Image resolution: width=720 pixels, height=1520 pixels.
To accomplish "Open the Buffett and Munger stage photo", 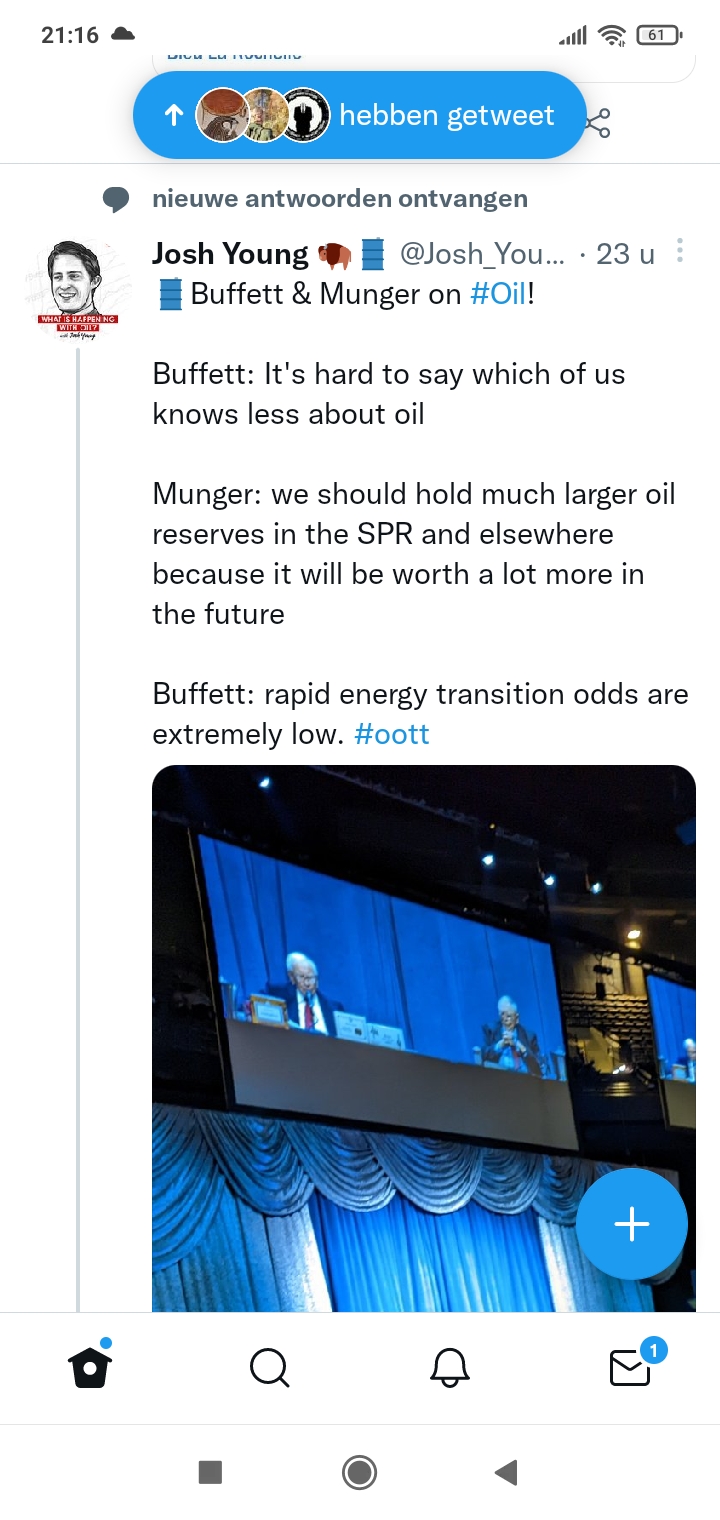I will point(424,1038).
